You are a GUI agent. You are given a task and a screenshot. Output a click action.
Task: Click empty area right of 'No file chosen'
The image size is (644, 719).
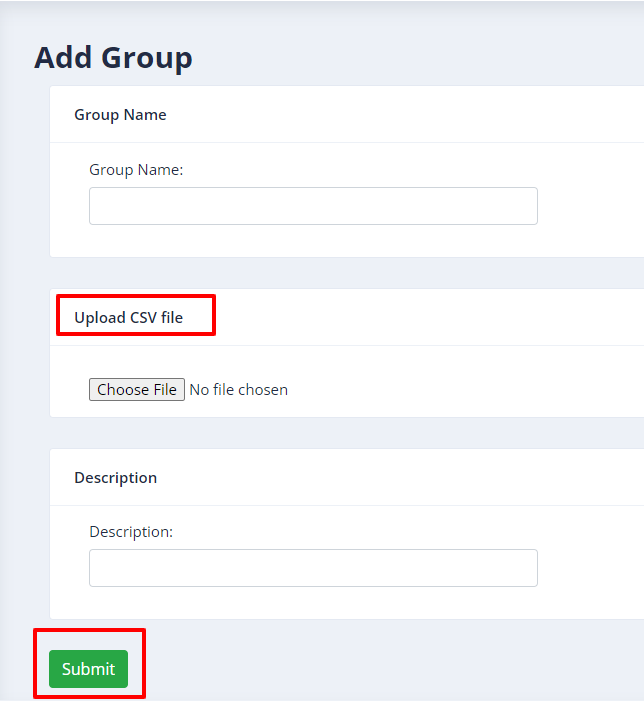click(459, 390)
